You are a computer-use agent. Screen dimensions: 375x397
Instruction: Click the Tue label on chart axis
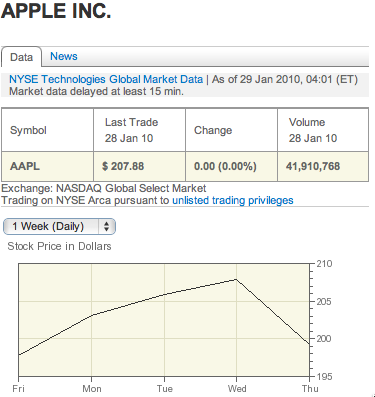tap(165, 389)
